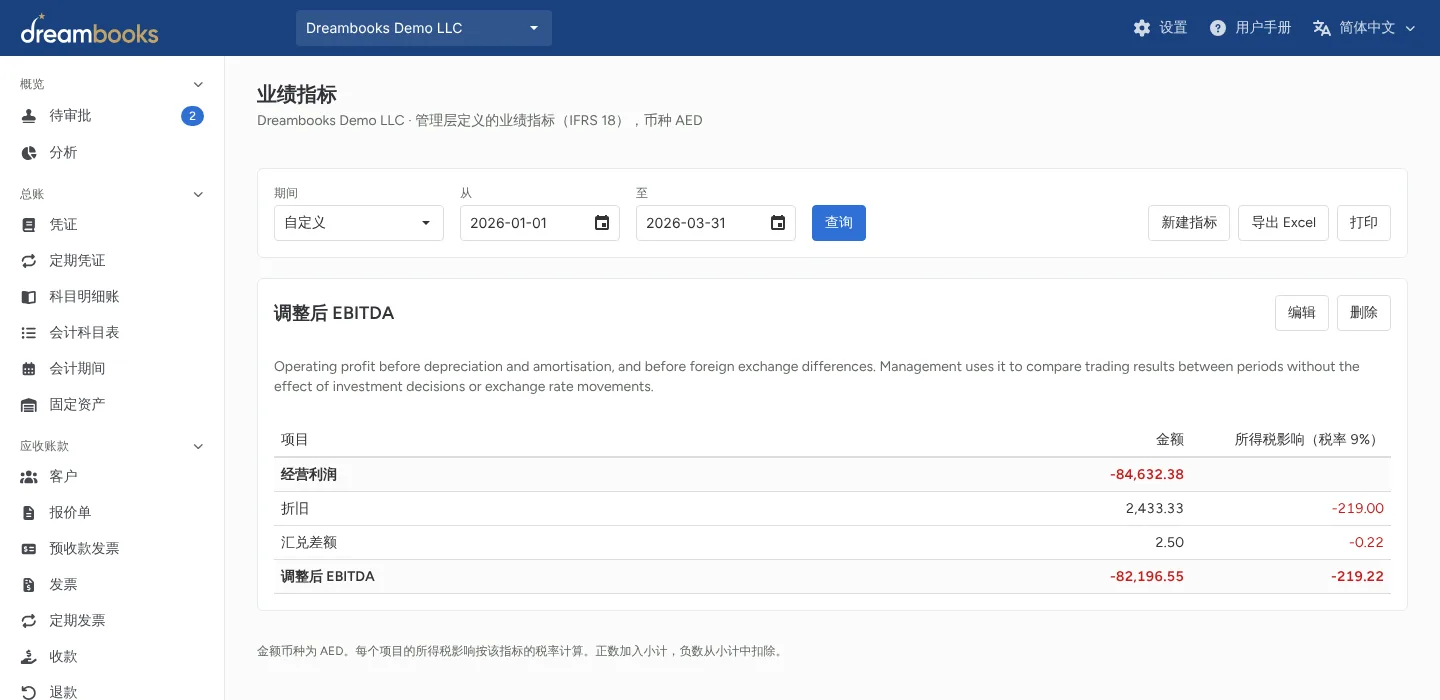The image size is (1440, 700).
Task: Click the 定期凭证 recurring icon
Action: tap(29, 261)
